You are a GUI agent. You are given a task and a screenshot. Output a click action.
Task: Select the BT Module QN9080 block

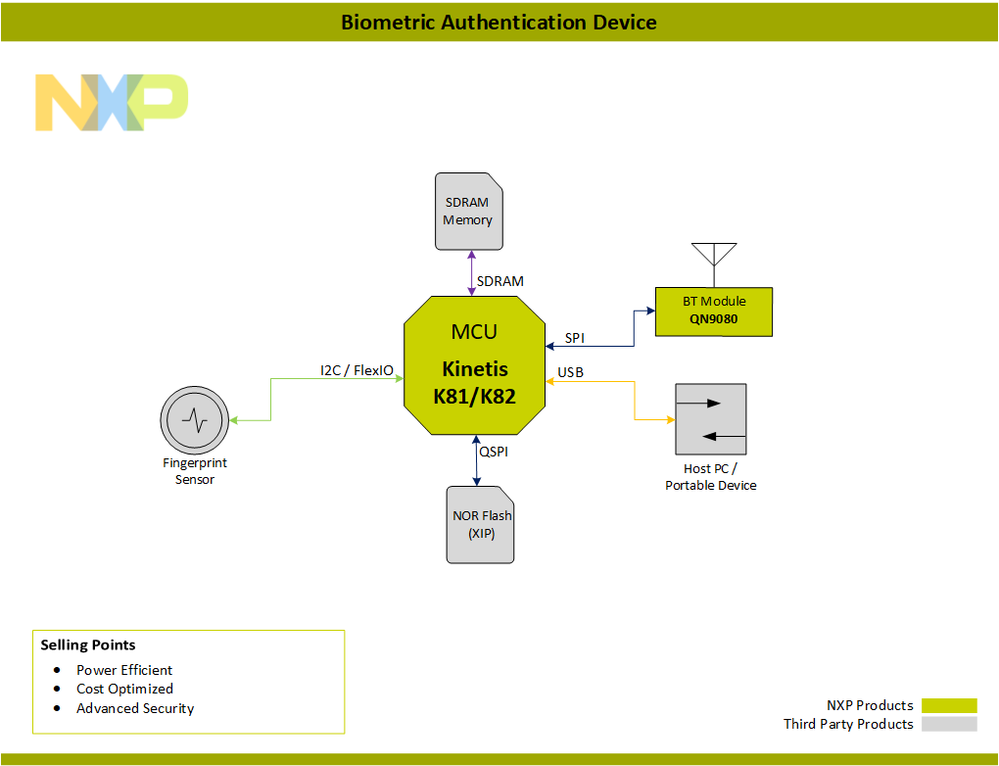click(714, 312)
